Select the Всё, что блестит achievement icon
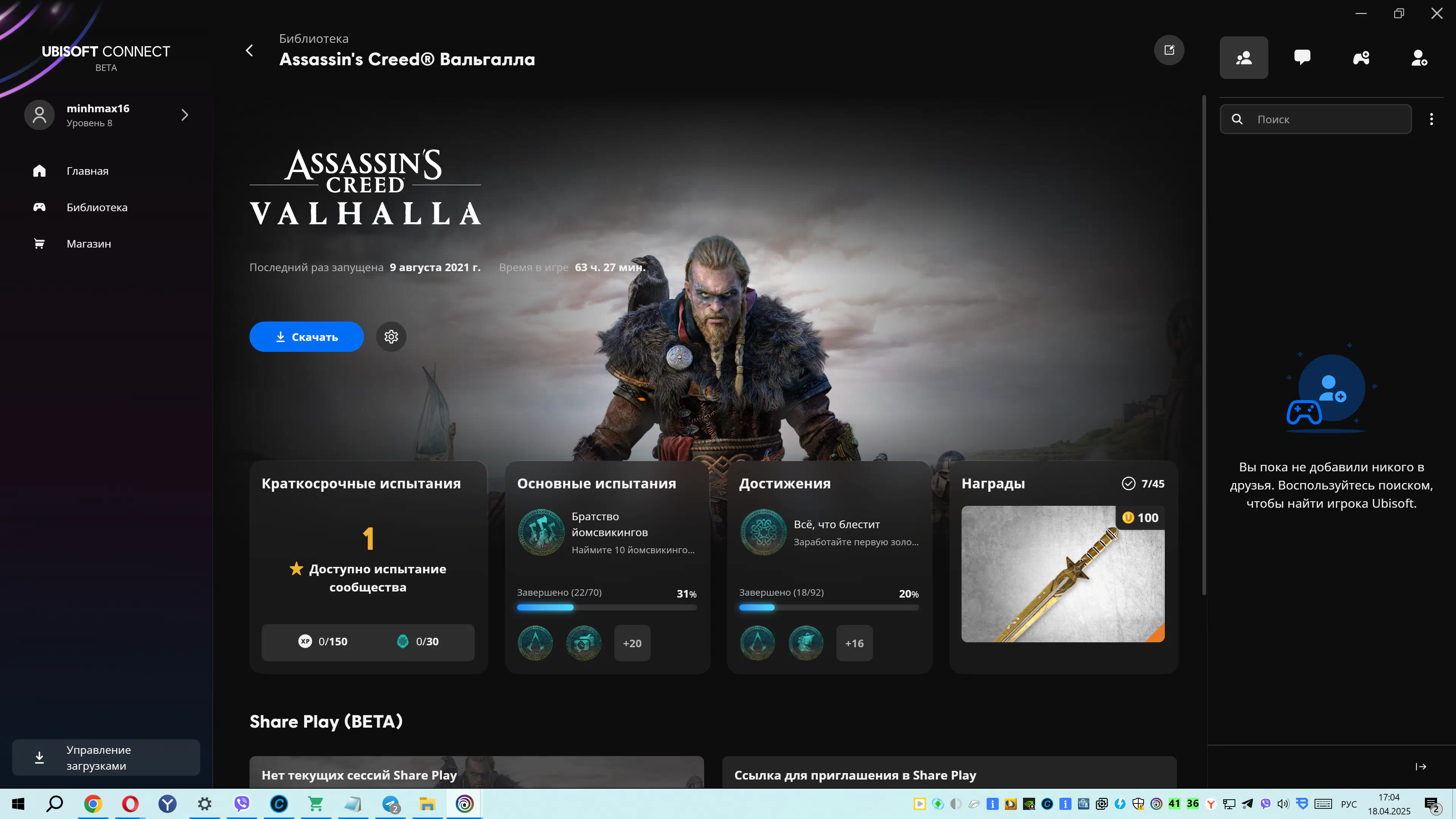This screenshot has width=1456, height=819. [763, 532]
